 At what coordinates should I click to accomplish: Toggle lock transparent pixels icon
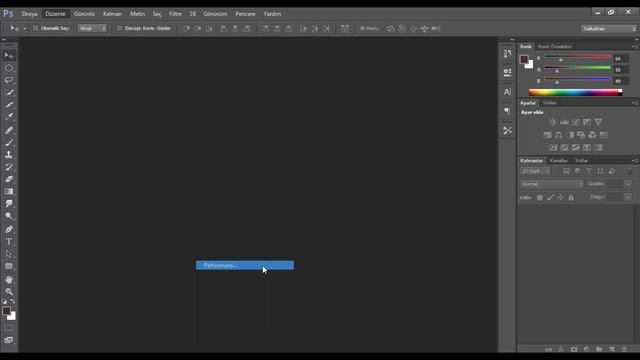click(x=540, y=198)
